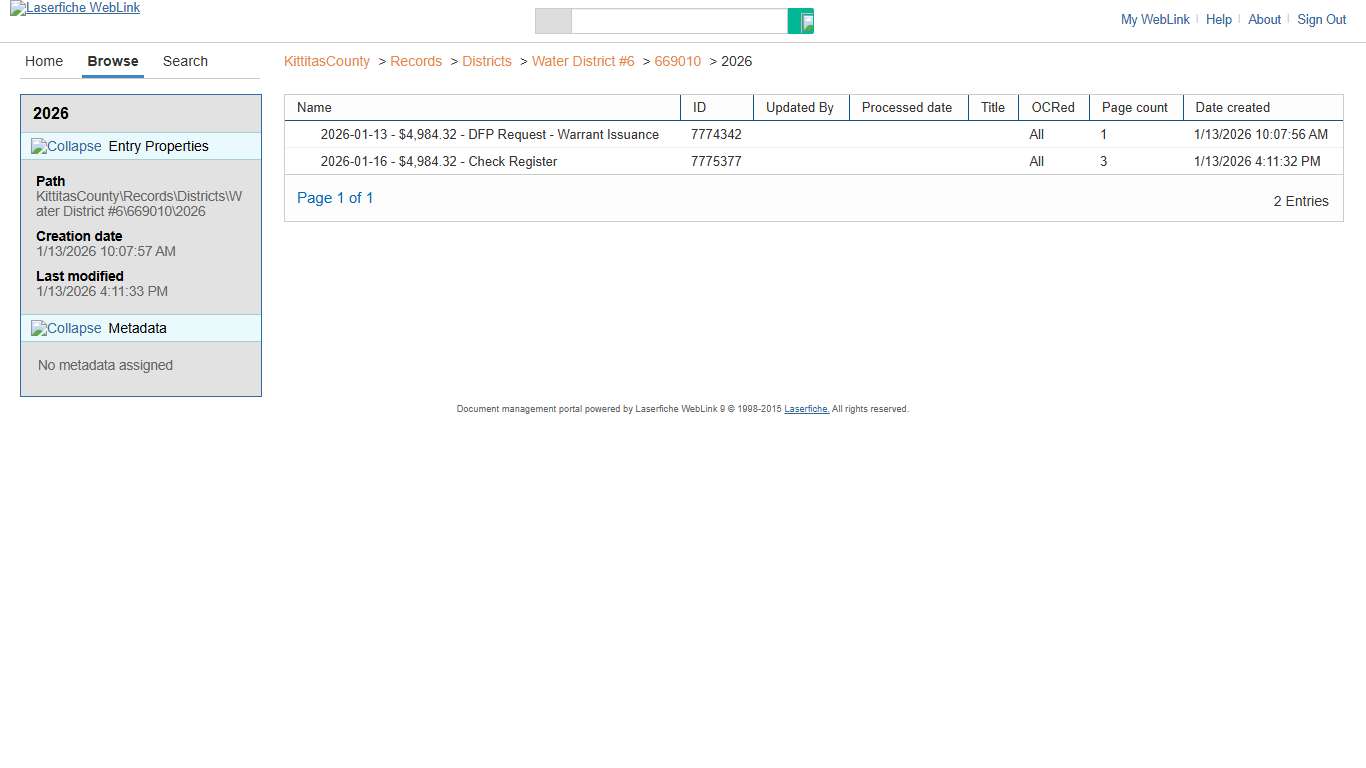The width and height of the screenshot is (1366, 768).
Task: Switch to the Search tab
Action: tap(184, 61)
